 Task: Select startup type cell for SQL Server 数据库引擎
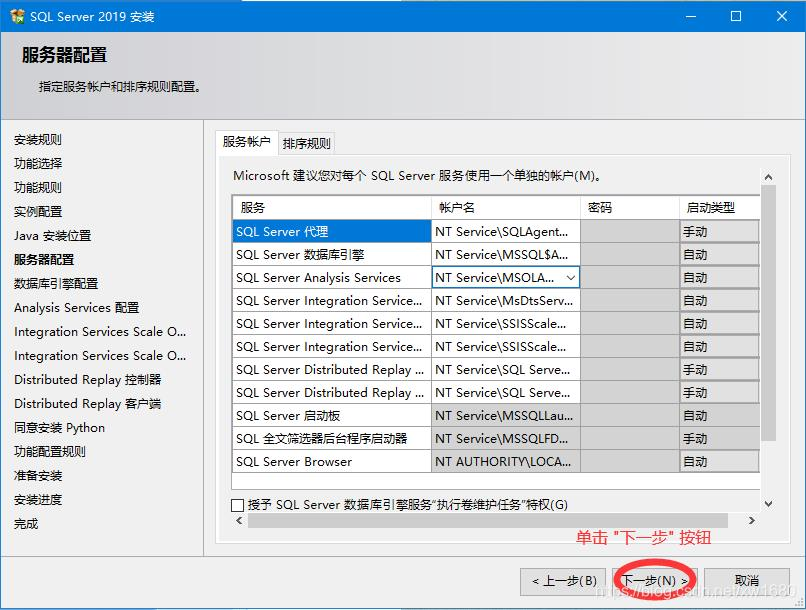(718, 255)
